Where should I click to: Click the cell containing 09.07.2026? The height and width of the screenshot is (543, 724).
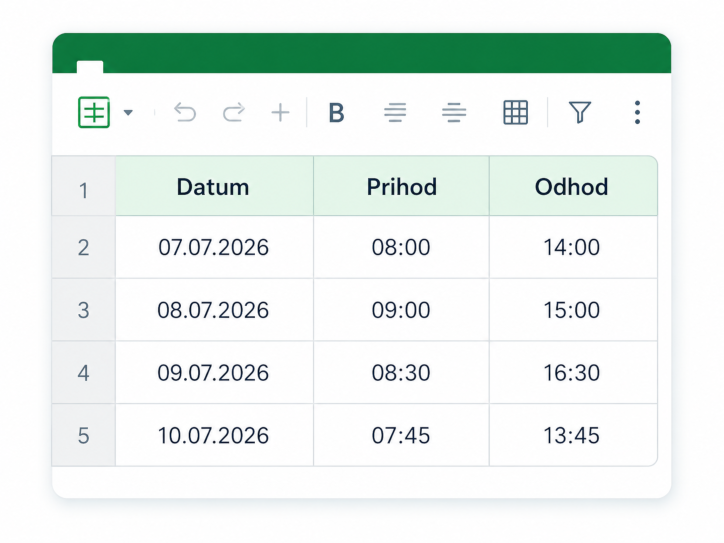[214, 373]
